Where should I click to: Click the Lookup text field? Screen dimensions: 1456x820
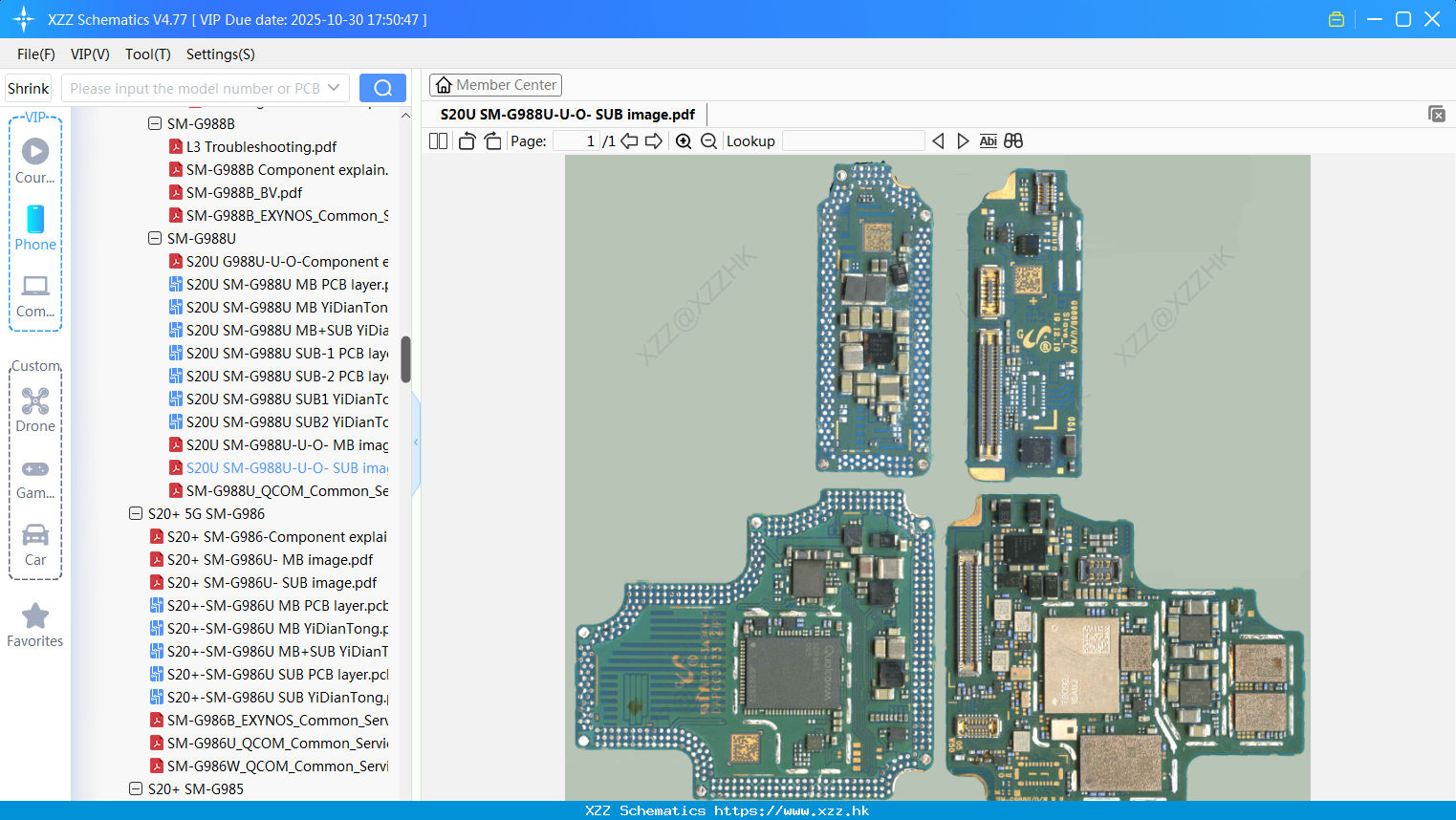coord(853,141)
